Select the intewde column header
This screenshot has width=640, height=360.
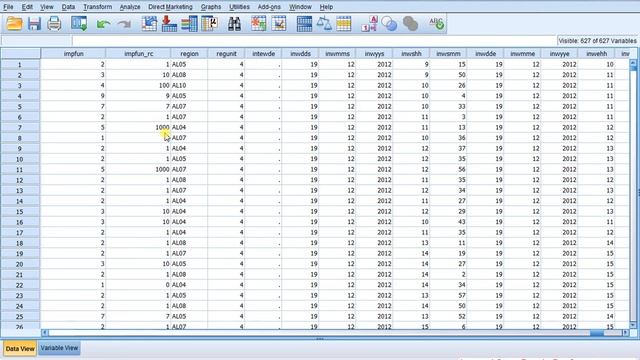point(263,53)
